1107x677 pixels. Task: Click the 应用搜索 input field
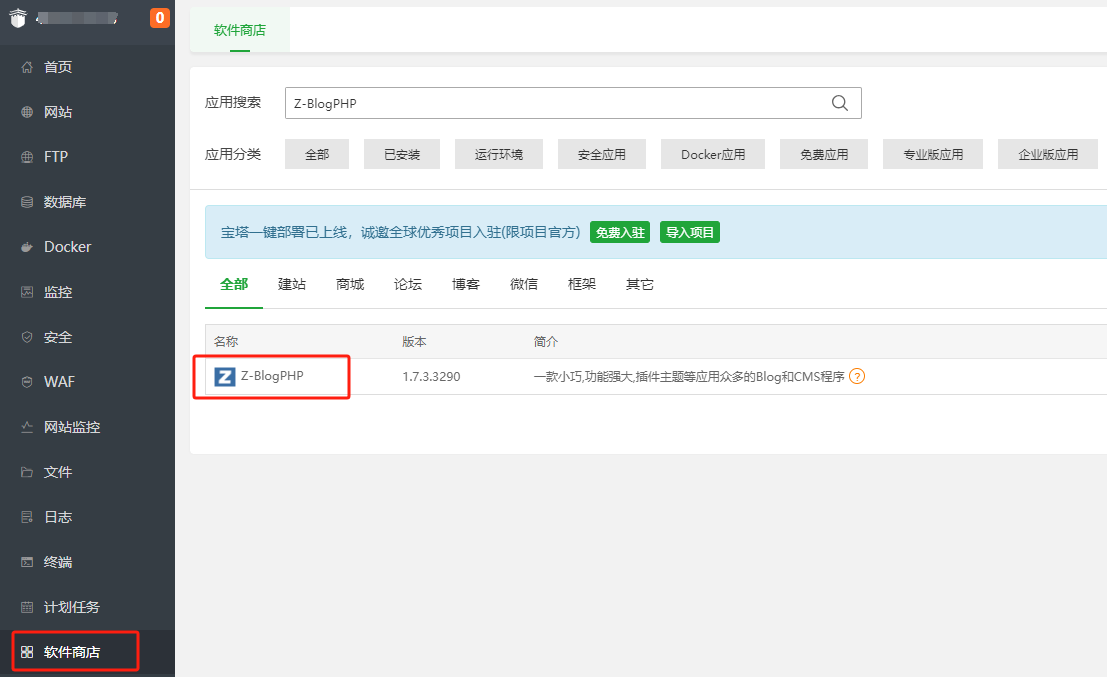(x=573, y=103)
